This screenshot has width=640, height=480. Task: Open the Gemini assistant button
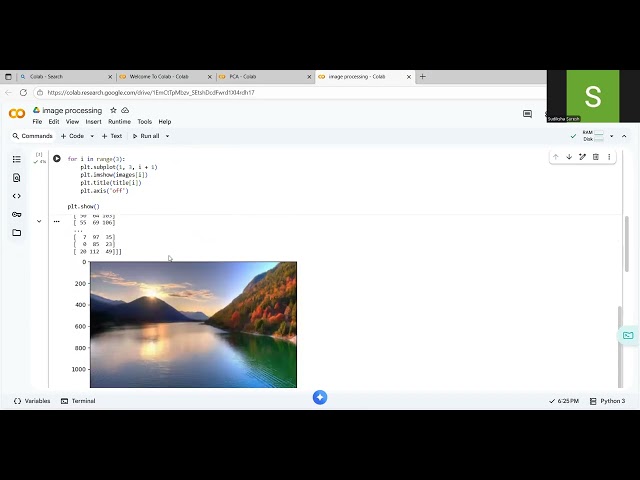320,397
